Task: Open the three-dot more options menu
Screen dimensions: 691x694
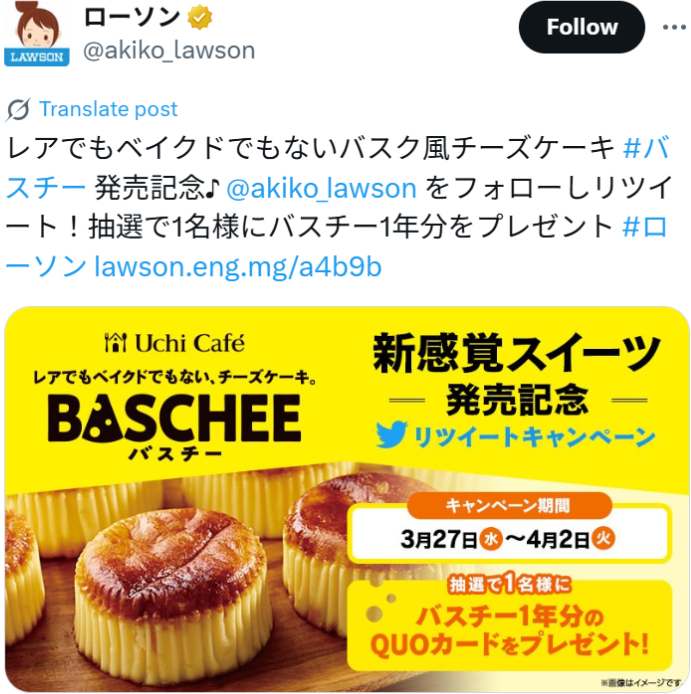Action: coord(674,27)
